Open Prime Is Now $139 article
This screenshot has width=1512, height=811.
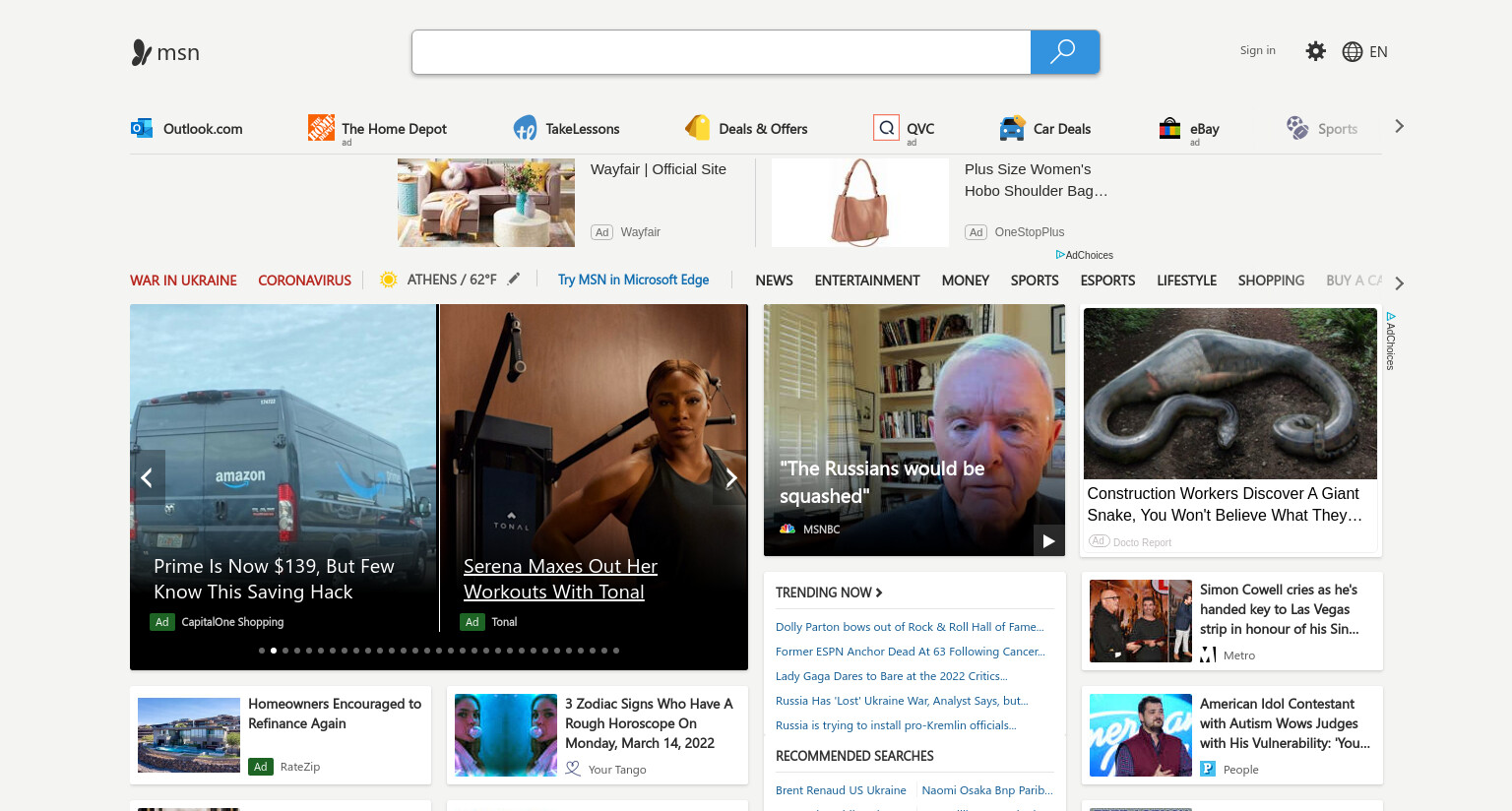(274, 579)
